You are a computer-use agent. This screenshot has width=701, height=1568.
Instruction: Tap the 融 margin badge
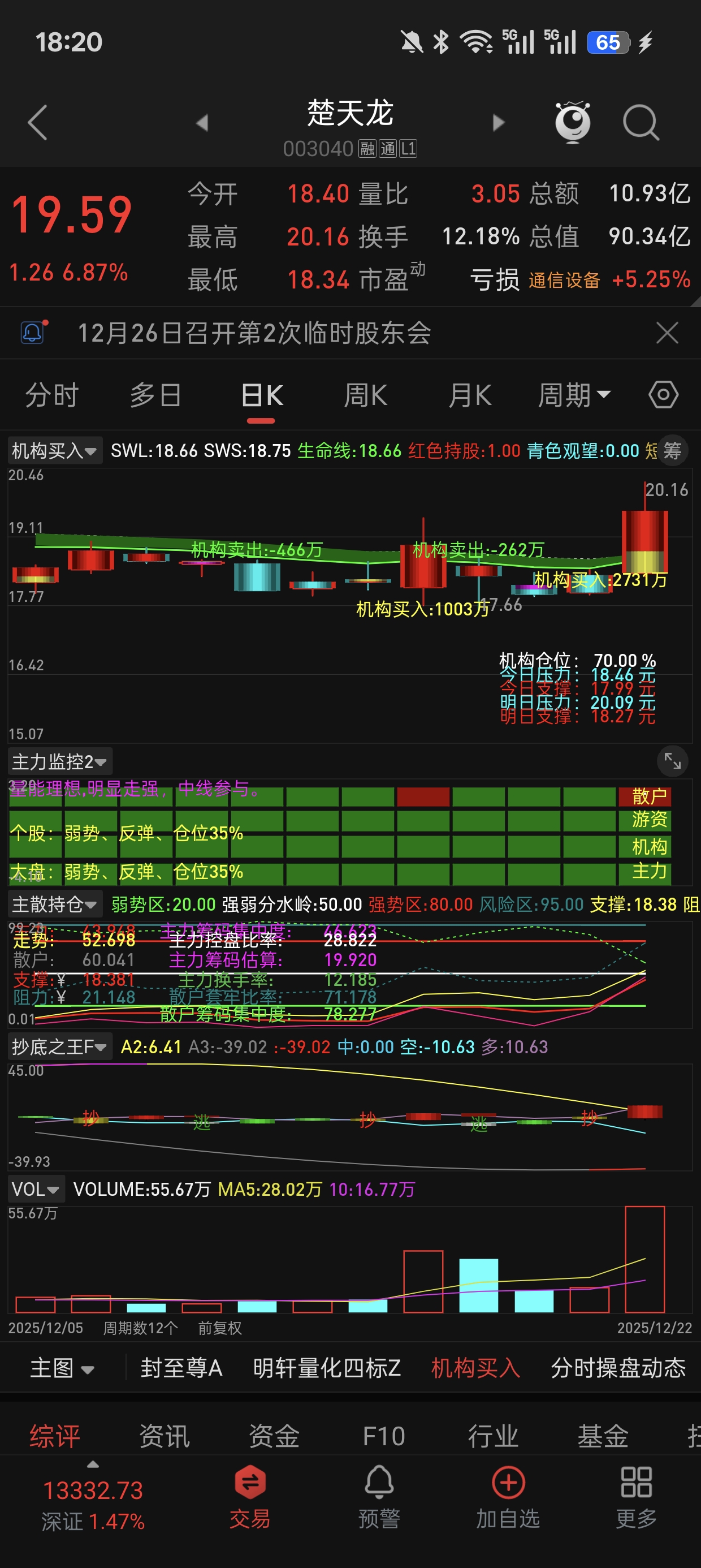click(367, 149)
